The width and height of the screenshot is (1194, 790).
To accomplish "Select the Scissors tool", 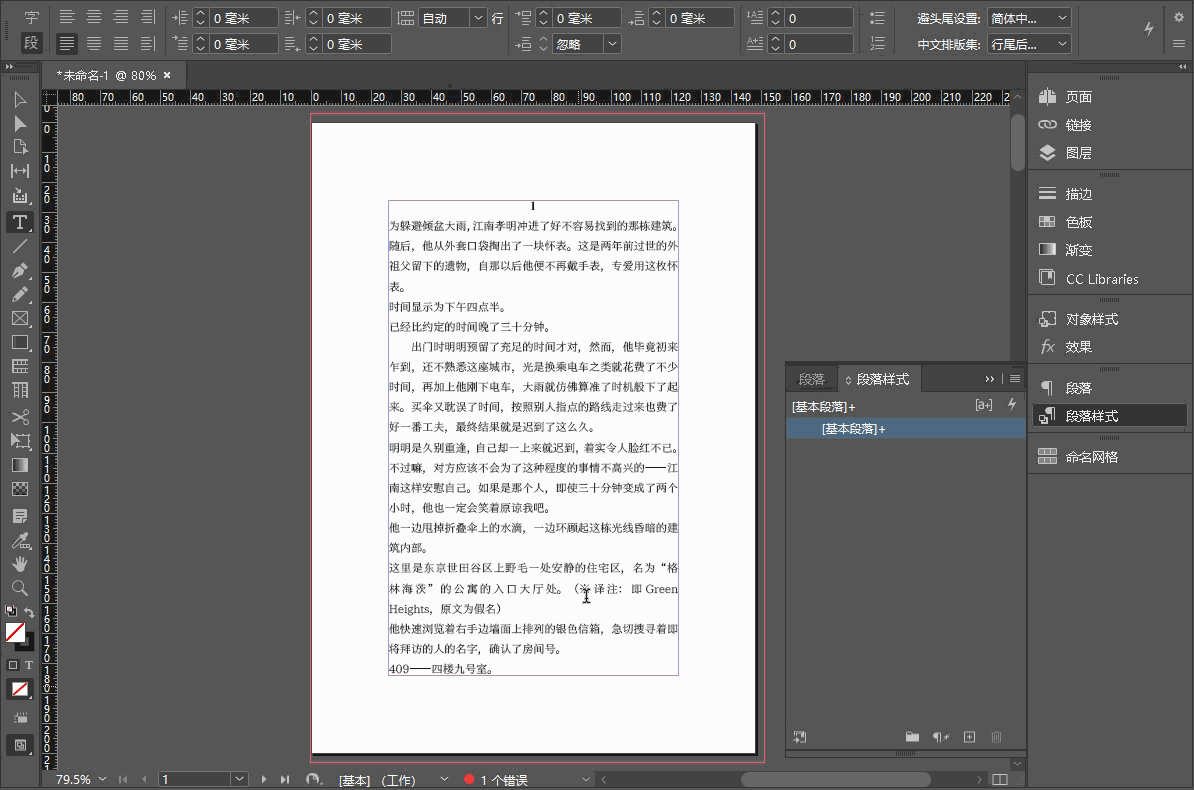I will 20,417.
